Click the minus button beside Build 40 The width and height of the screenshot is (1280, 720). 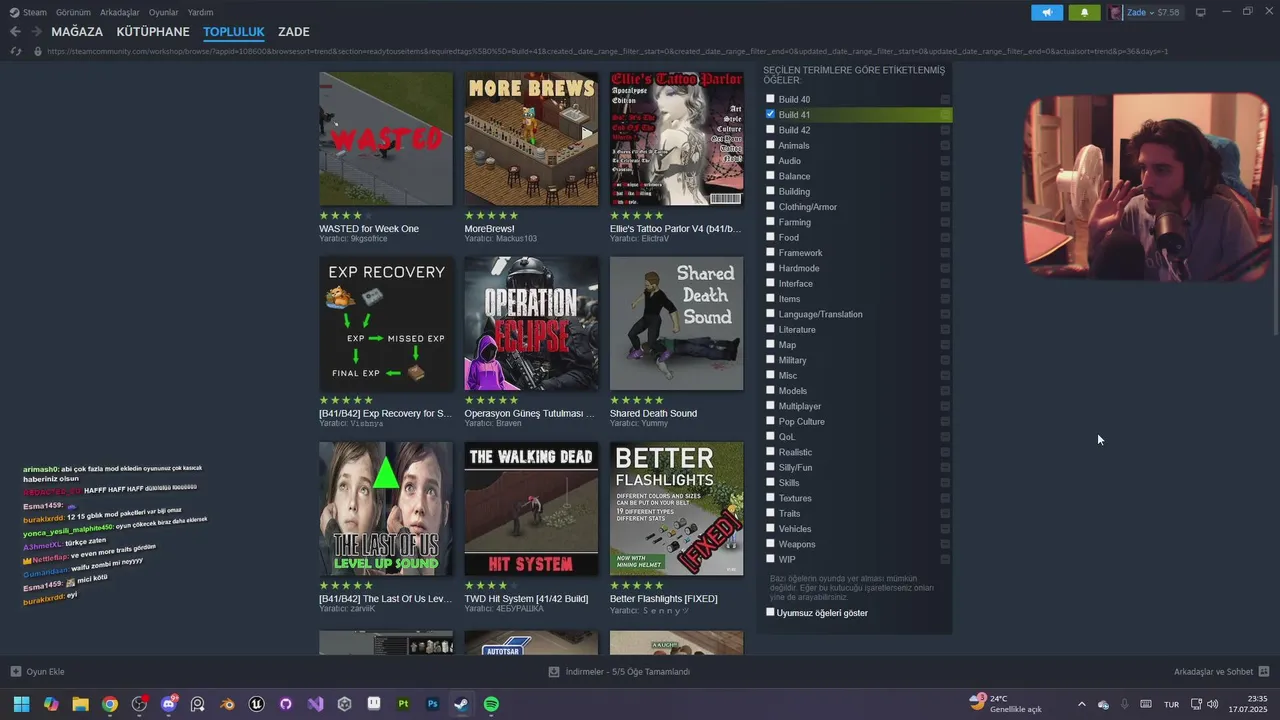pyautogui.click(x=945, y=99)
